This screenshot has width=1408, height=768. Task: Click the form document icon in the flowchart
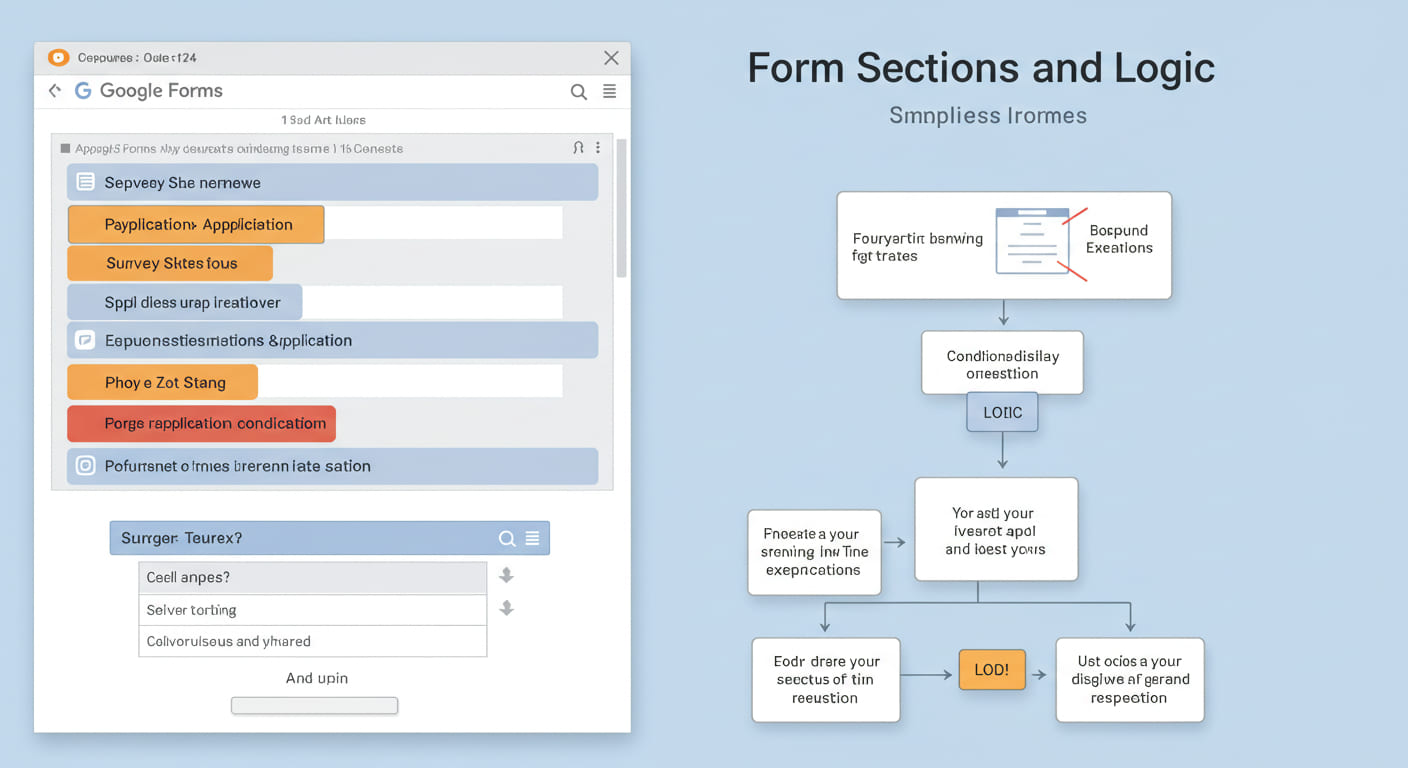[x=1032, y=241]
